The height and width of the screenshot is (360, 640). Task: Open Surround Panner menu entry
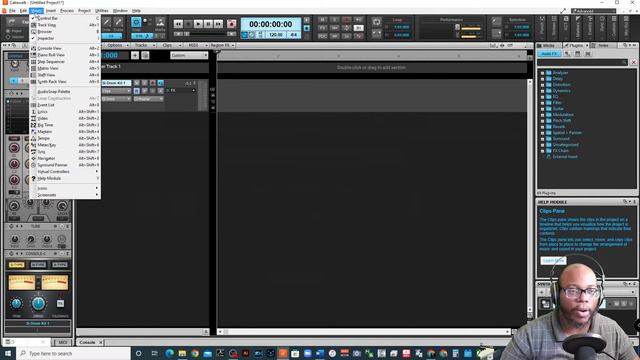tap(65, 165)
